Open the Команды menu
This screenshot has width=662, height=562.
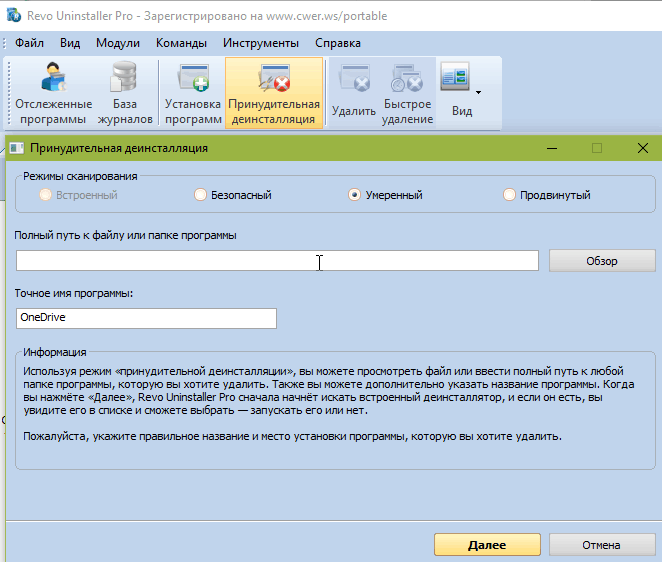pyautogui.click(x=181, y=43)
